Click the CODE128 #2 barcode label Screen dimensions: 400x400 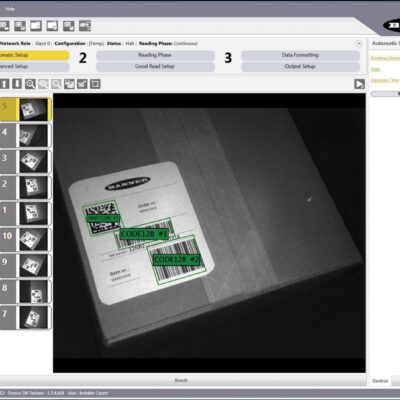(x=176, y=259)
